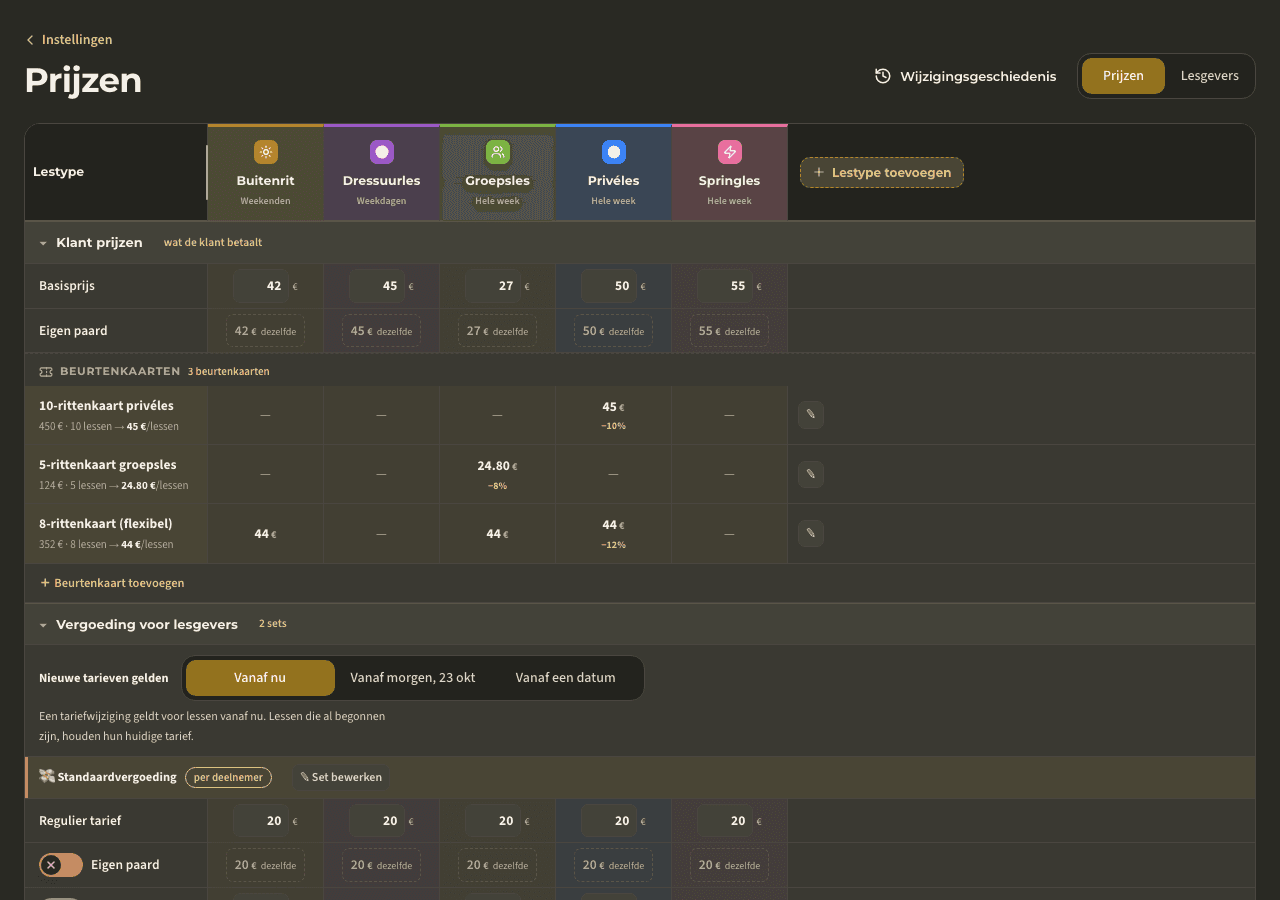Go back to Instellingen
1280x900 pixels.
click(69, 40)
